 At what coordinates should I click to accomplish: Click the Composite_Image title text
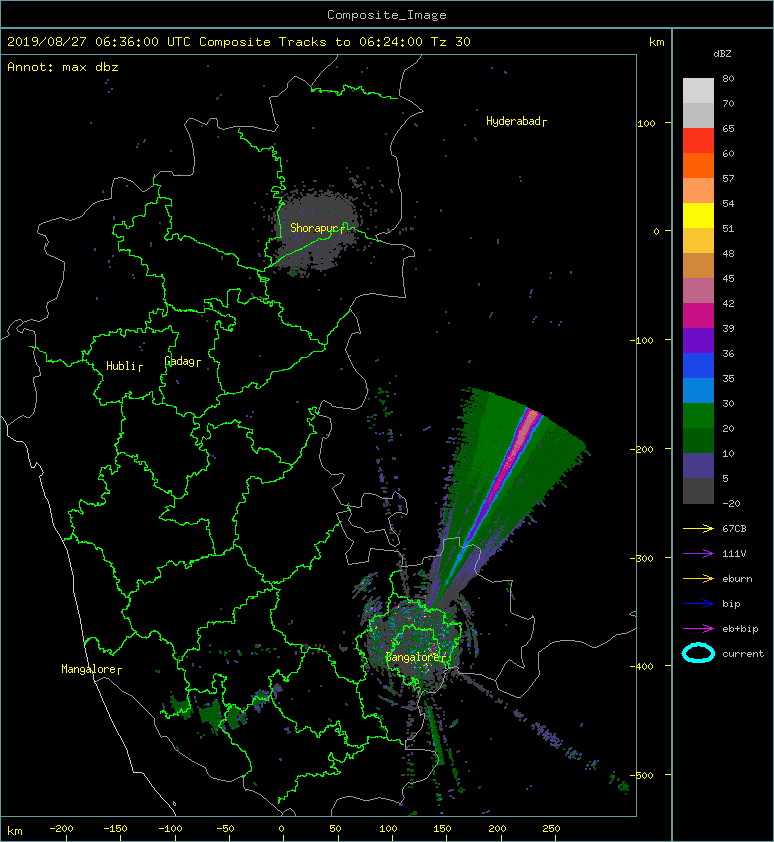click(387, 15)
